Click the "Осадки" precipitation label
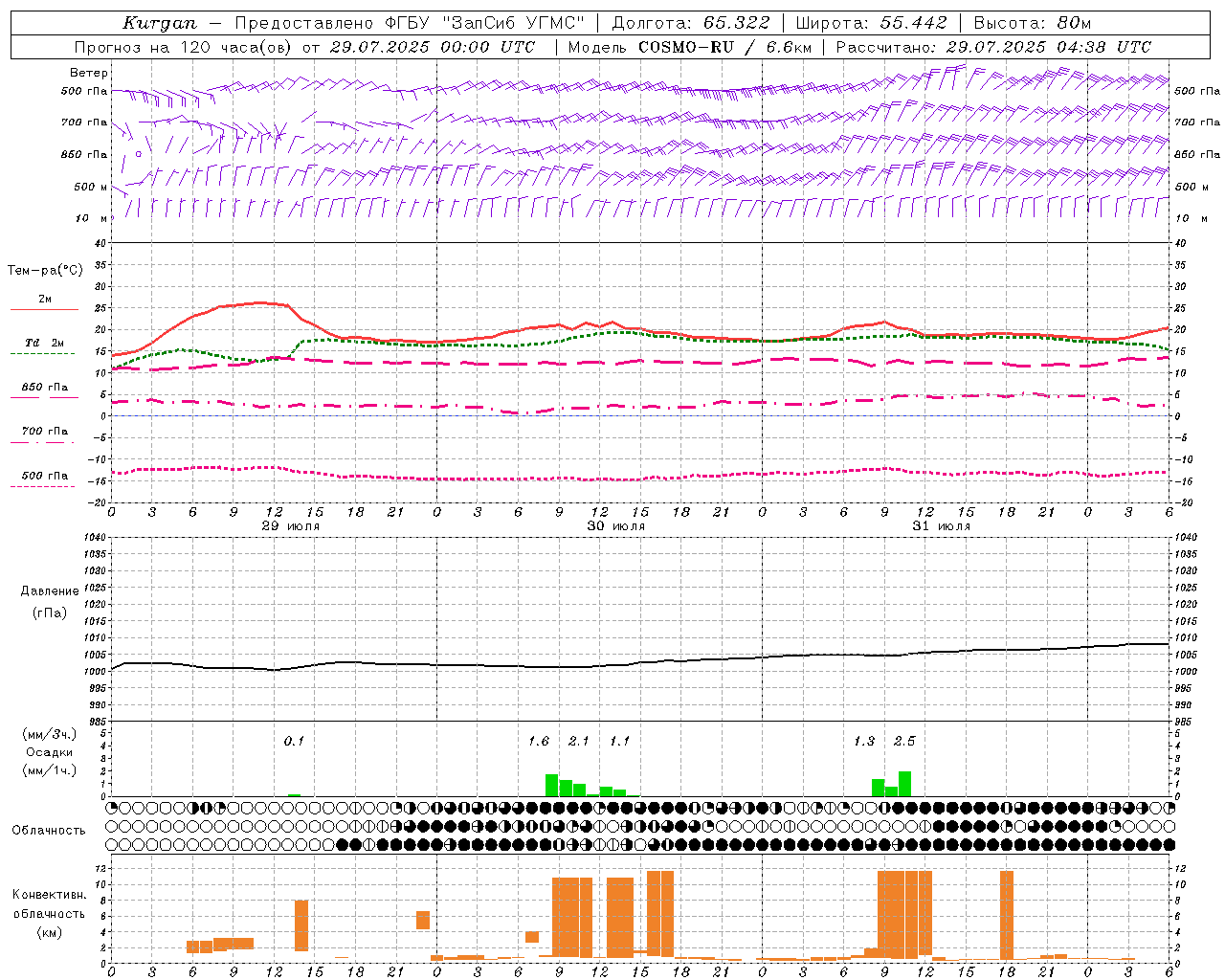Image resolution: width=1225 pixels, height=980 pixels. coord(50,752)
